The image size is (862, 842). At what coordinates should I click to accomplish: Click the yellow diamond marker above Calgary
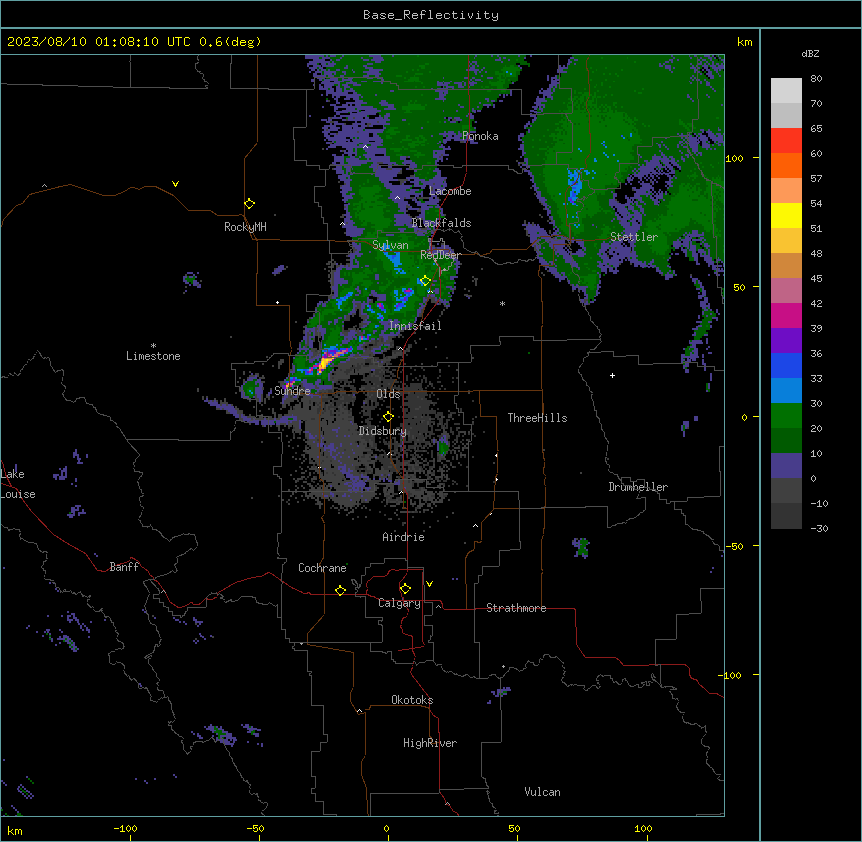405,589
